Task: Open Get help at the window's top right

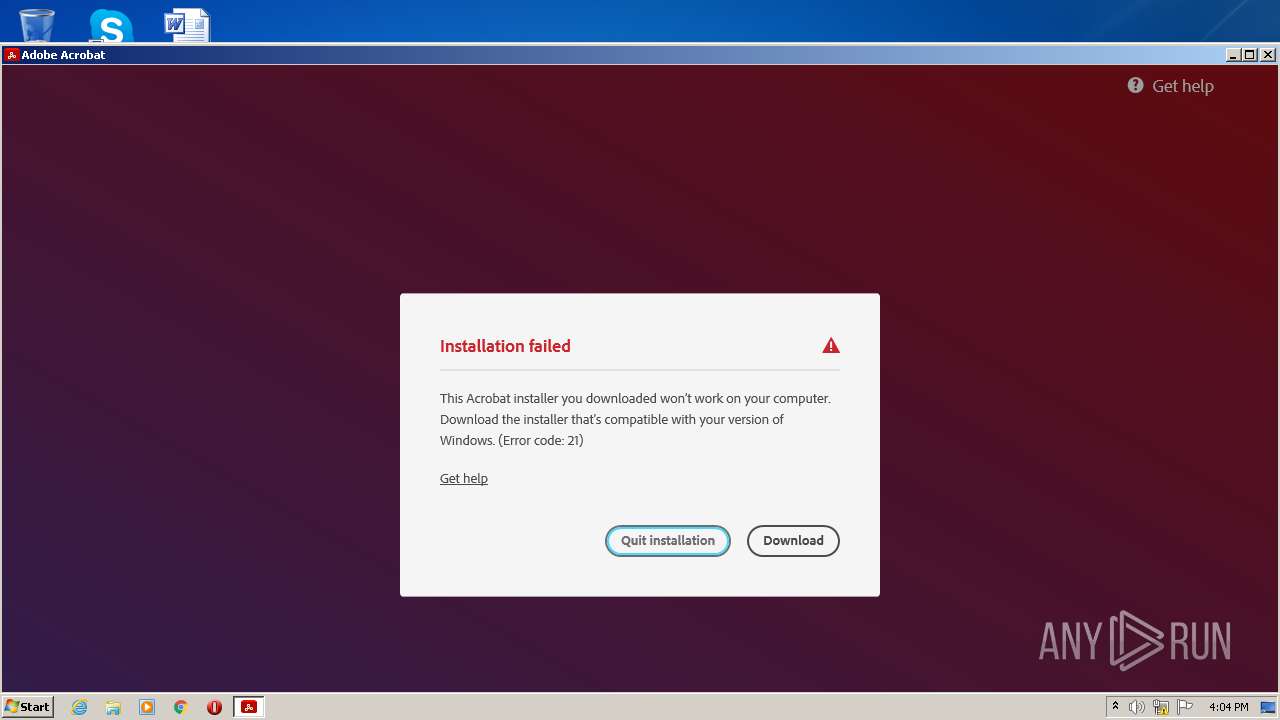Action: pos(1183,86)
